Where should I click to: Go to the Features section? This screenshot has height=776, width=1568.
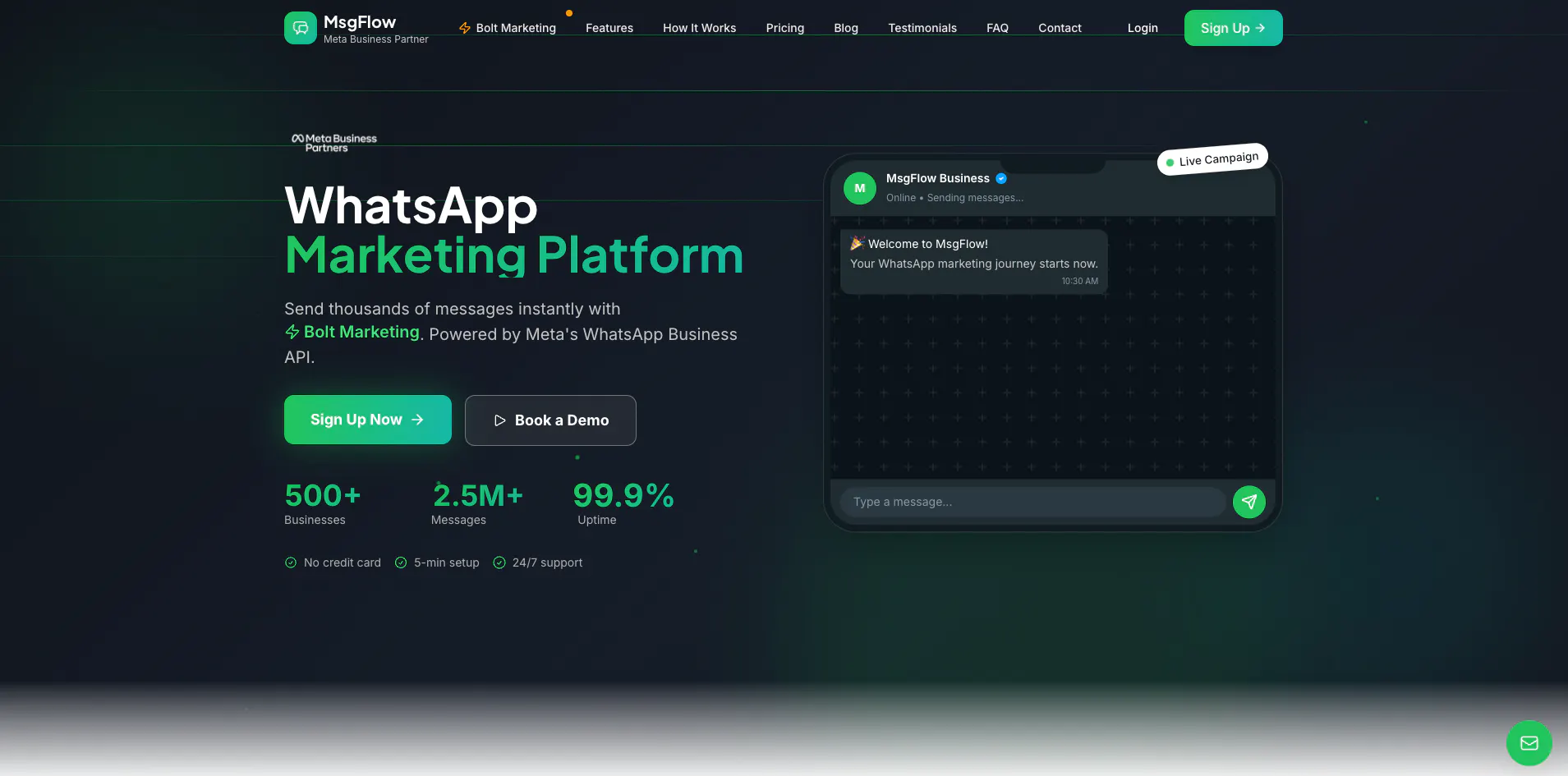[x=609, y=28]
